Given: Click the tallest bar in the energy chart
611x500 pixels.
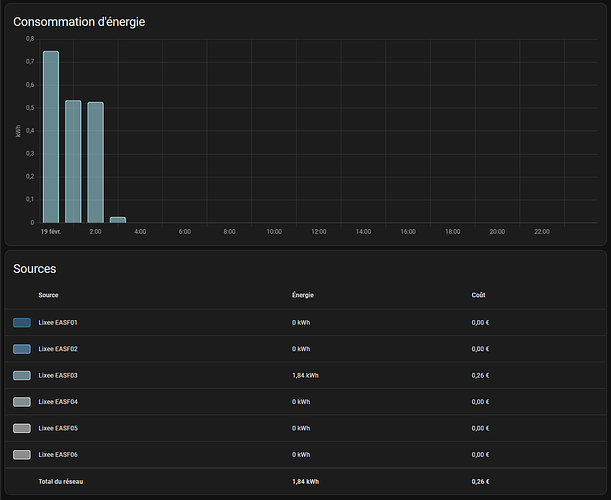Looking at the screenshot, I should click(51, 137).
